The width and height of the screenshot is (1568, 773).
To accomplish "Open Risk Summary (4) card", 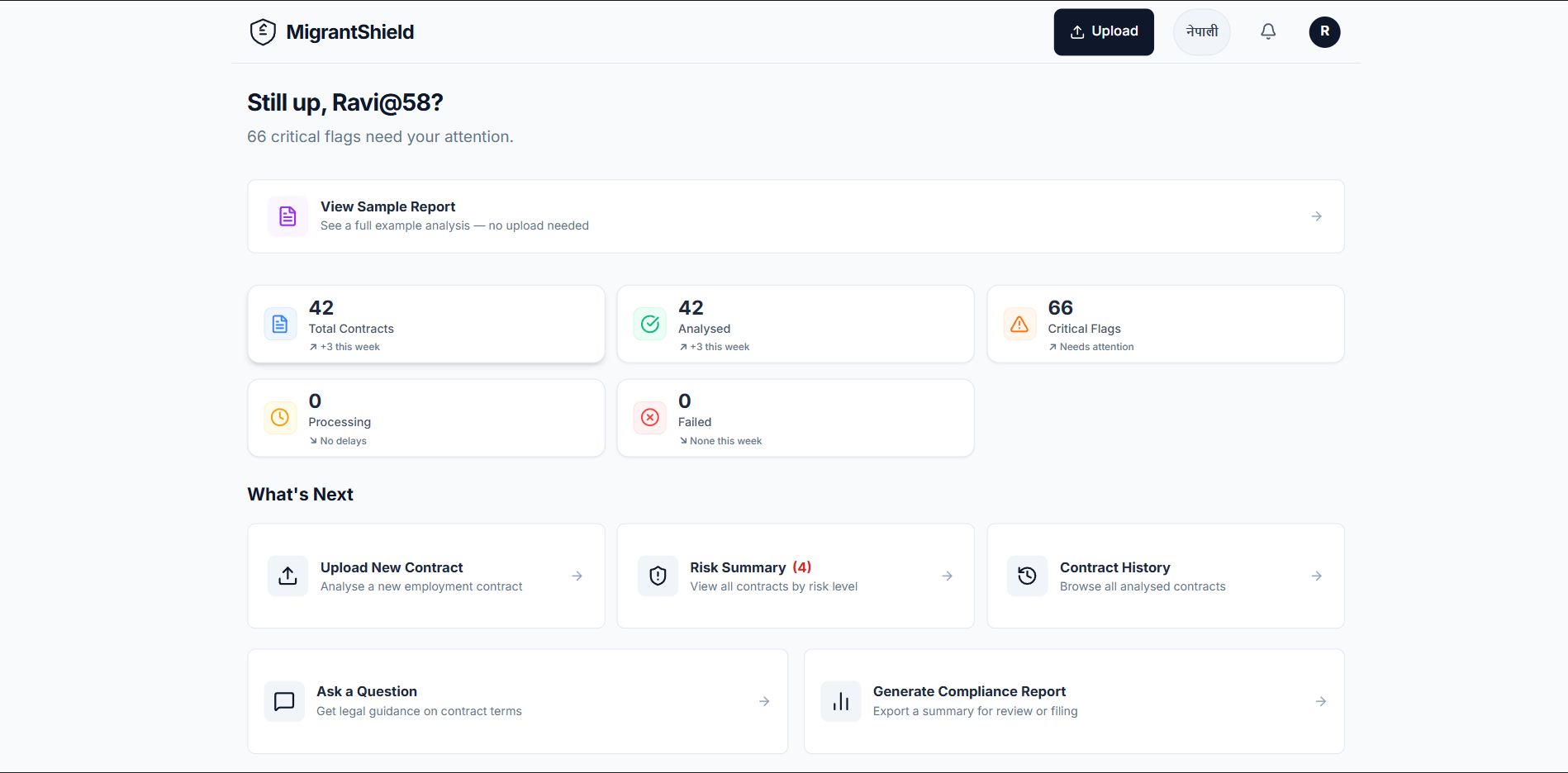I will tap(796, 576).
